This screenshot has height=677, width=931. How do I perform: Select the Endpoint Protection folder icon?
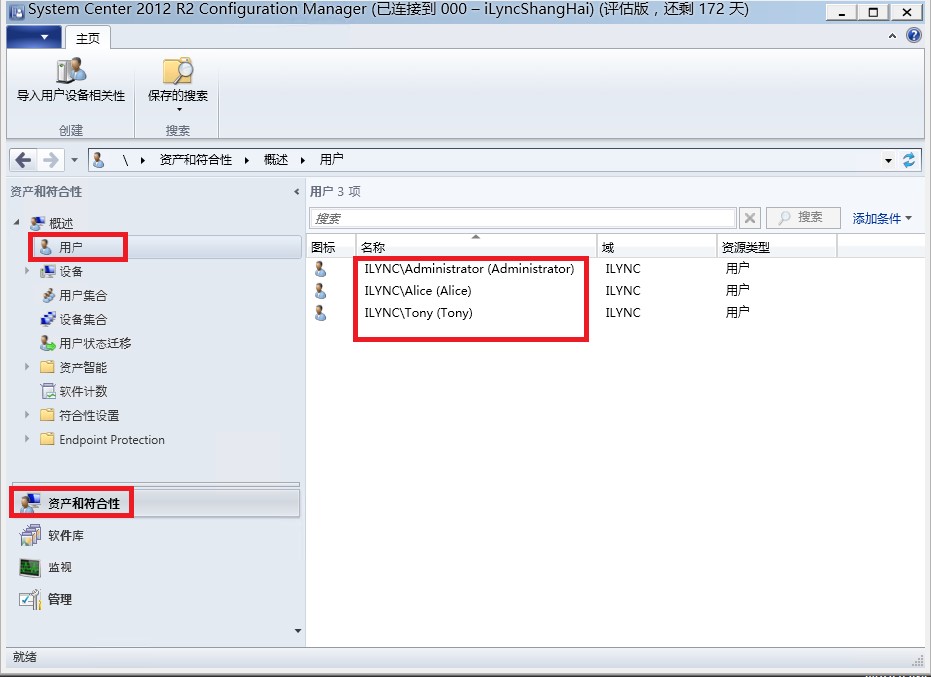point(48,439)
